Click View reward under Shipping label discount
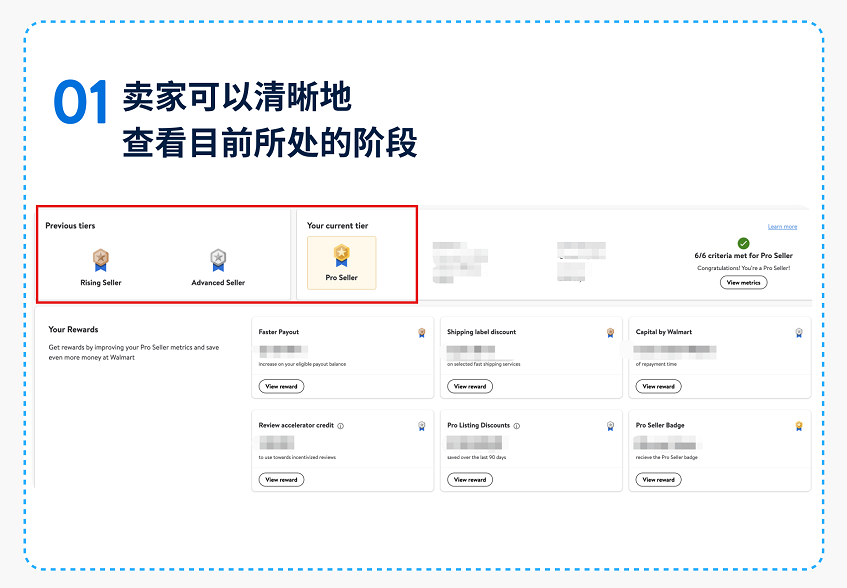The width and height of the screenshot is (847, 588). click(470, 386)
